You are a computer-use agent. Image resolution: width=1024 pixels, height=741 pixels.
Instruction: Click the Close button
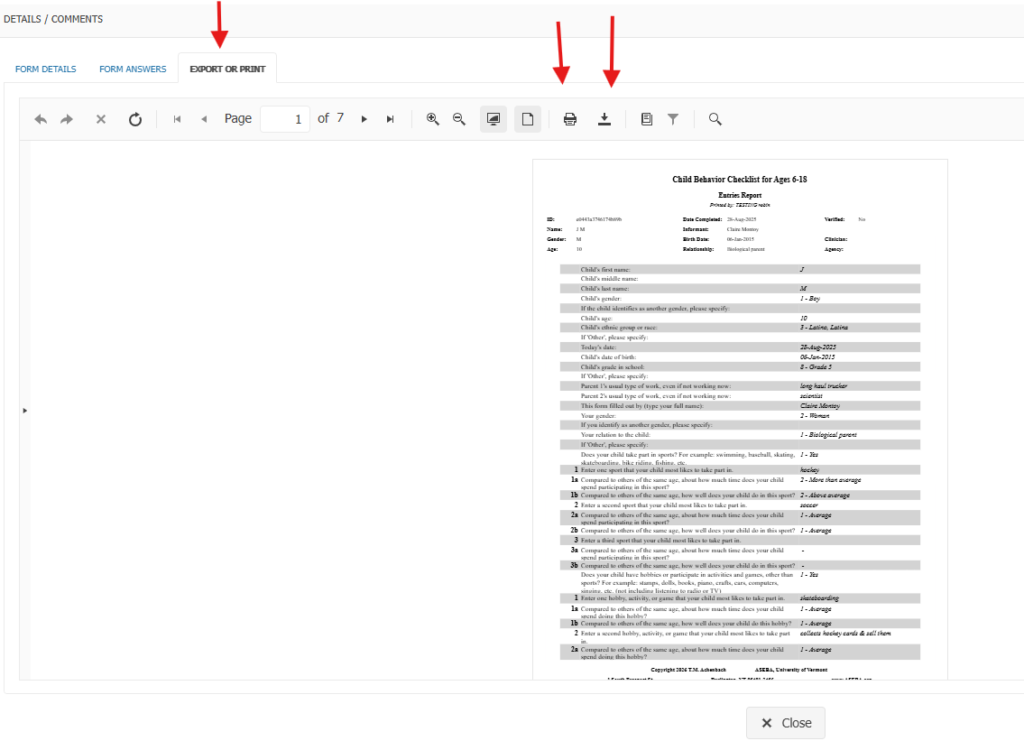pos(785,723)
